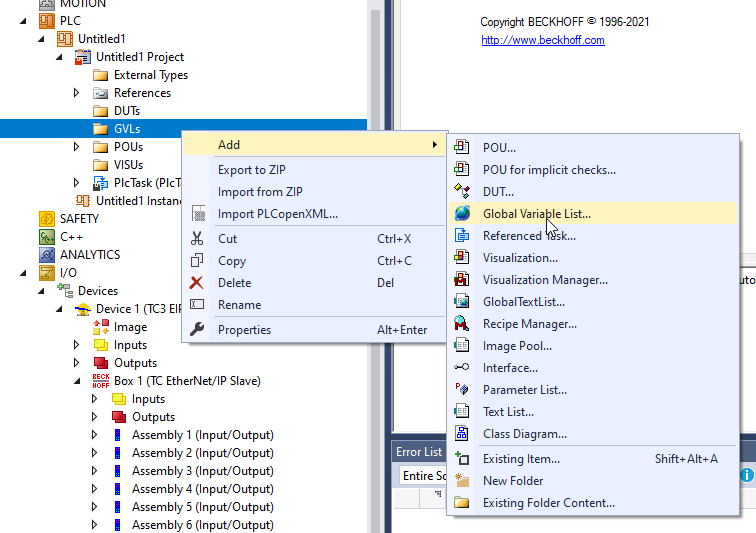
Task: Click the blue info icon beside the Error List
Action: 747,475
